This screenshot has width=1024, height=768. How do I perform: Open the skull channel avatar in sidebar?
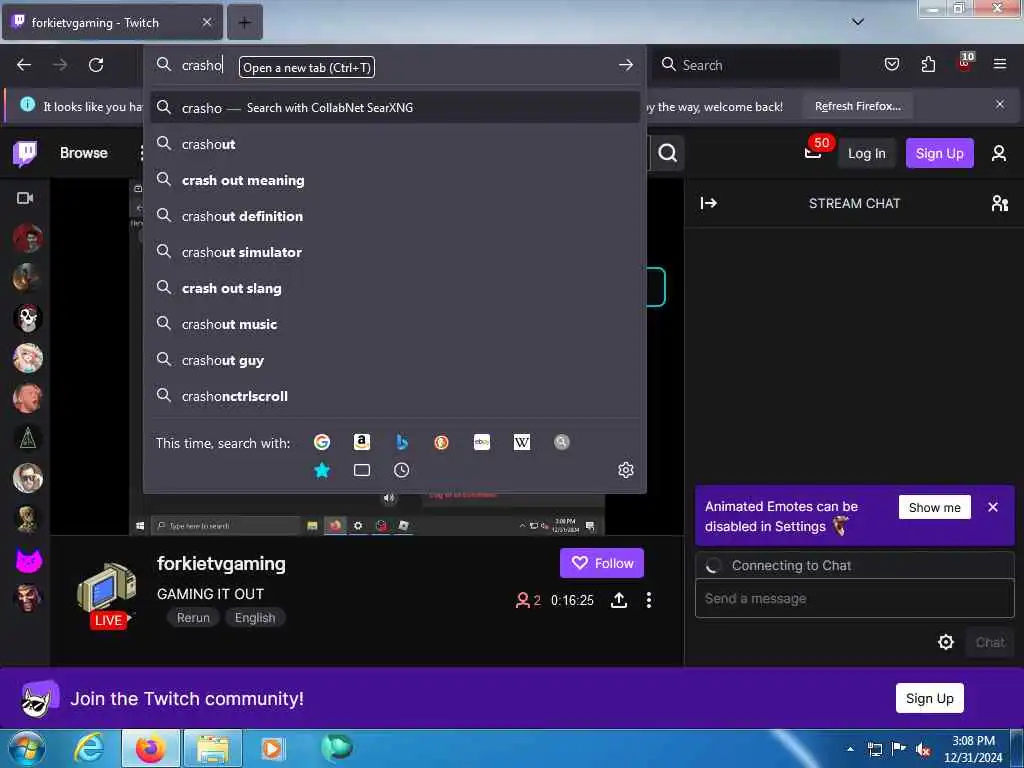[28, 318]
